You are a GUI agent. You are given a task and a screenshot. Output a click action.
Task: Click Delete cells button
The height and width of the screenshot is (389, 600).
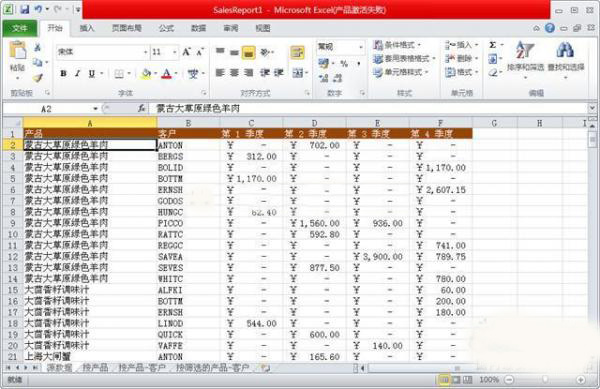click(x=461, y=59)
